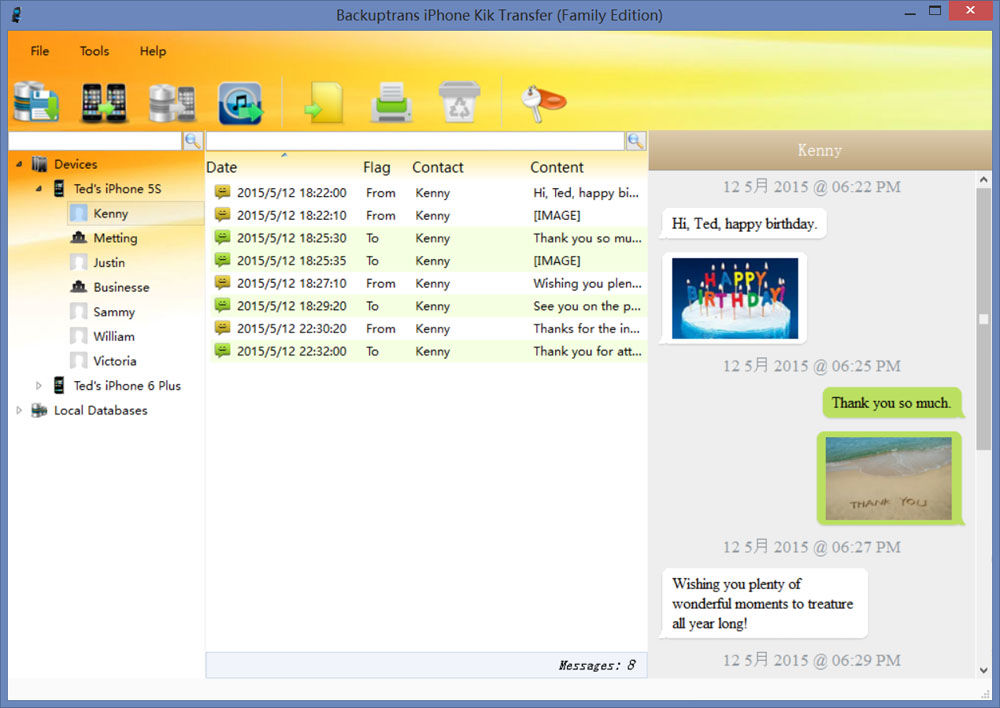Sort messages by Date column header
The width and height of the screenshot is (1000, 708).
222,168
